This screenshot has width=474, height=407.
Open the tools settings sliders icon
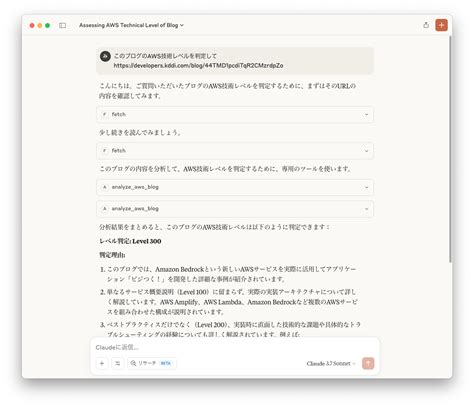pos(118,363)
